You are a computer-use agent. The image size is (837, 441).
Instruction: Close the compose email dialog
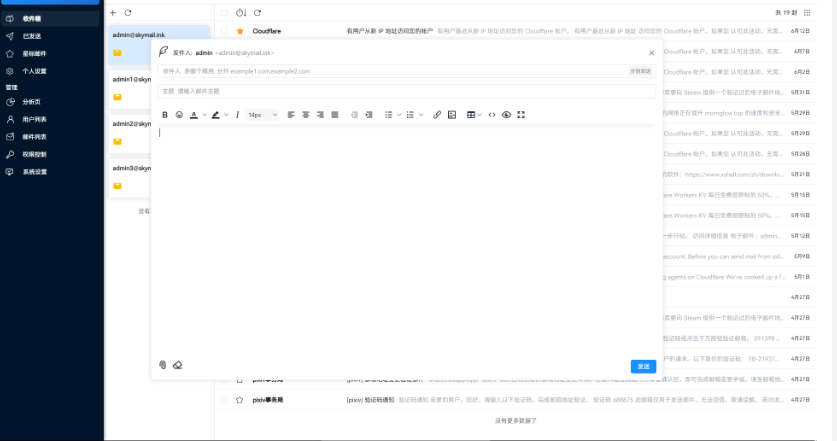click(651, 53)
